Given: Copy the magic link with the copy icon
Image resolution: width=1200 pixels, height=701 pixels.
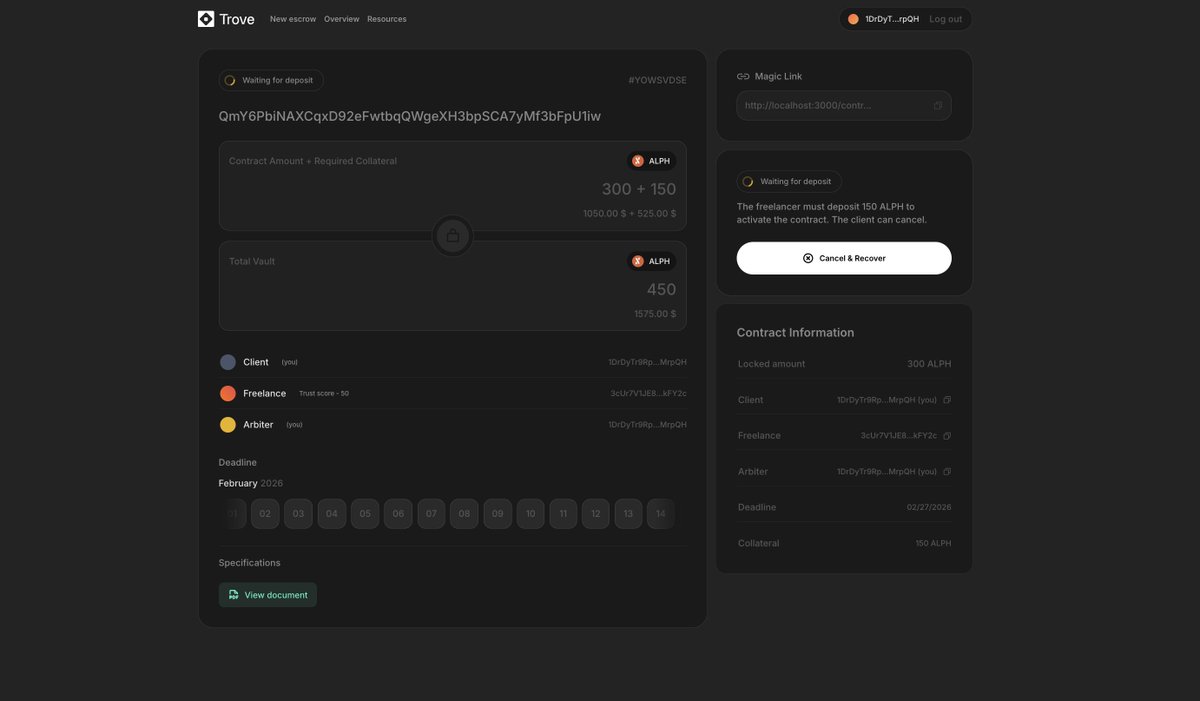Looking at the screenshot, I should click(x=938, y=105).
